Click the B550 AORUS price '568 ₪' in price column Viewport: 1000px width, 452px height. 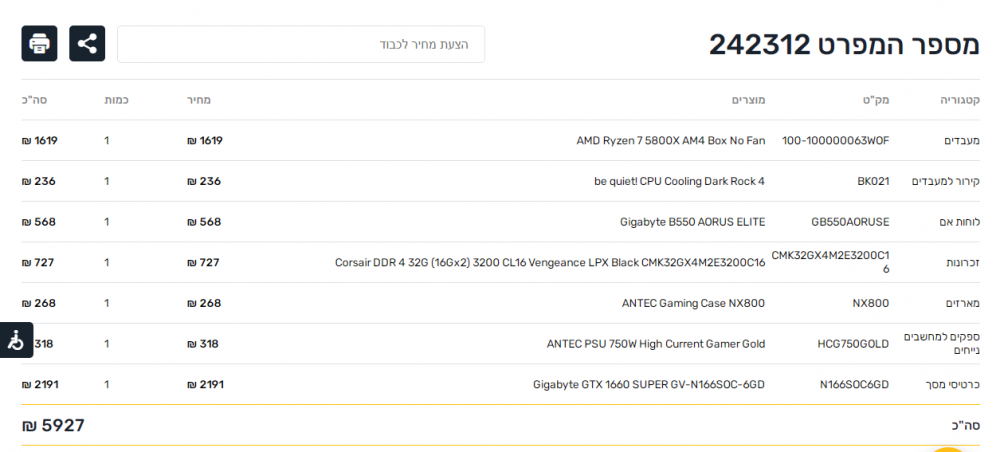tap(204, 222)
